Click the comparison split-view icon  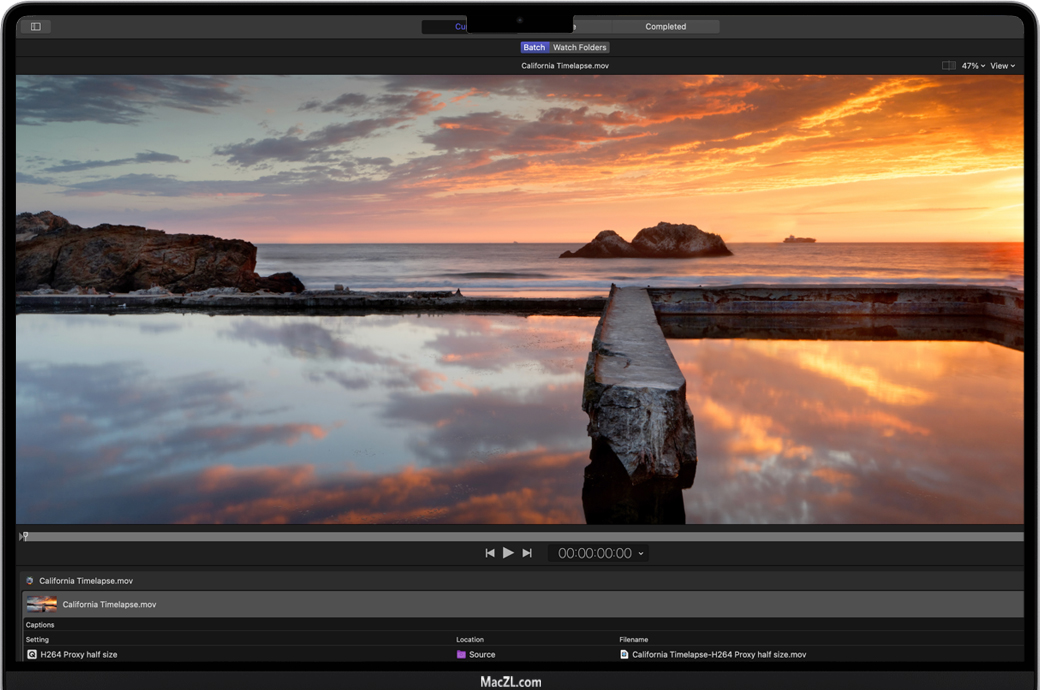coord(948,66)
